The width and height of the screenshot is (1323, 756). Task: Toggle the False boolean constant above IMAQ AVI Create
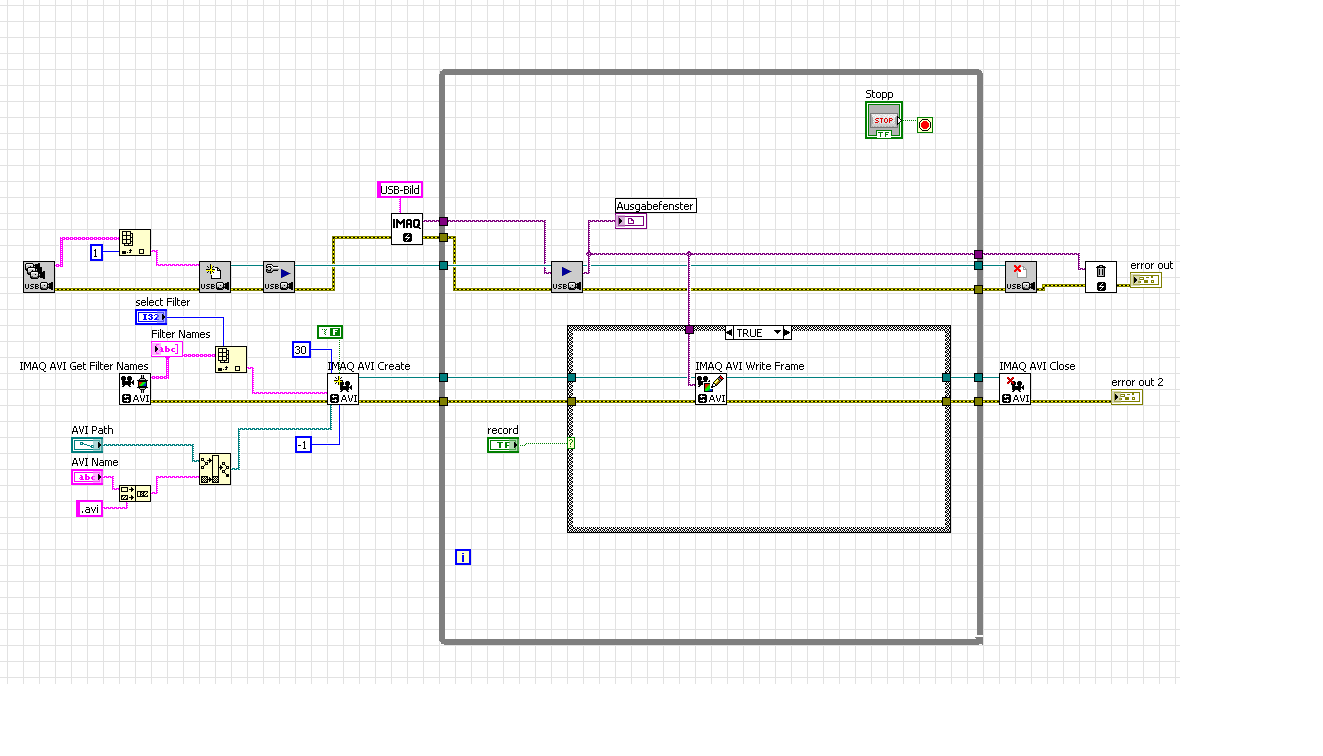tap(330, 332)
